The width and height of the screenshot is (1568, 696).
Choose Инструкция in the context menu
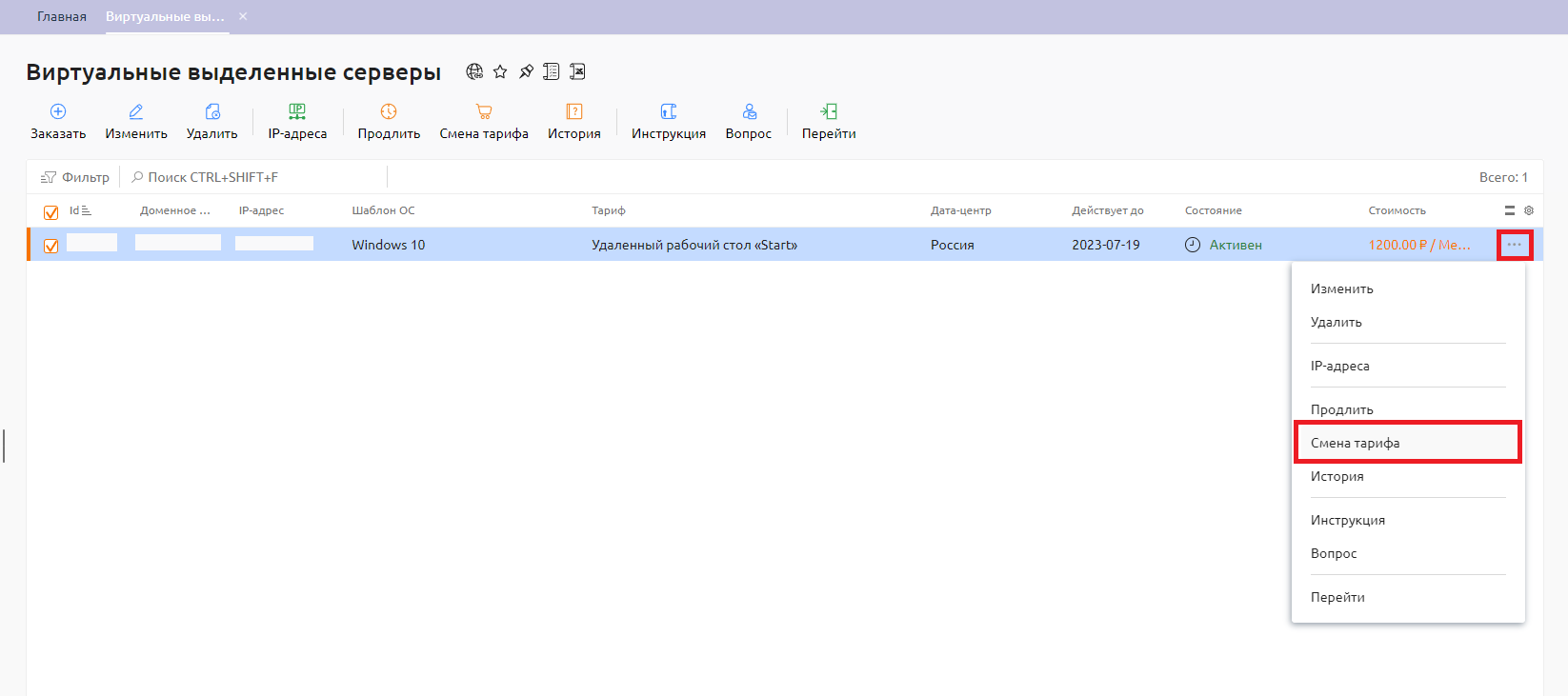click(1408, 520)
